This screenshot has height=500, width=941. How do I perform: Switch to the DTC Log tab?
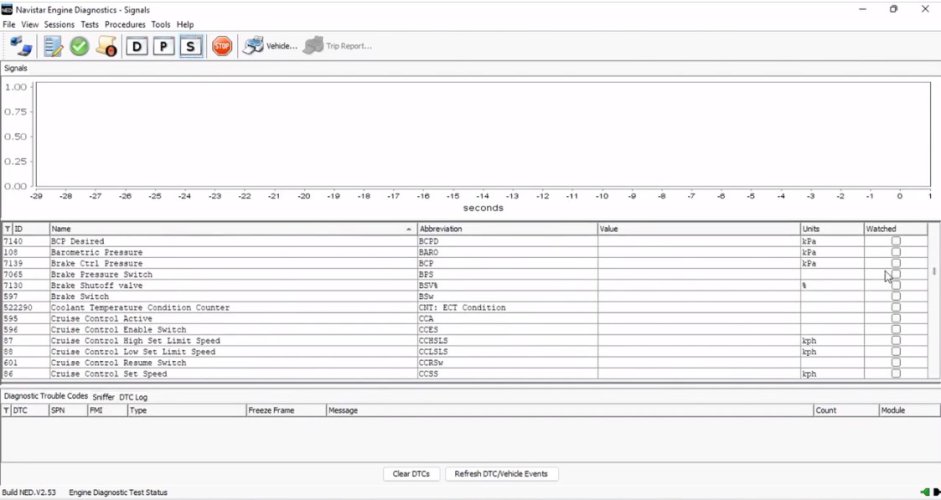pyautogui.click(x=133, y=397)
